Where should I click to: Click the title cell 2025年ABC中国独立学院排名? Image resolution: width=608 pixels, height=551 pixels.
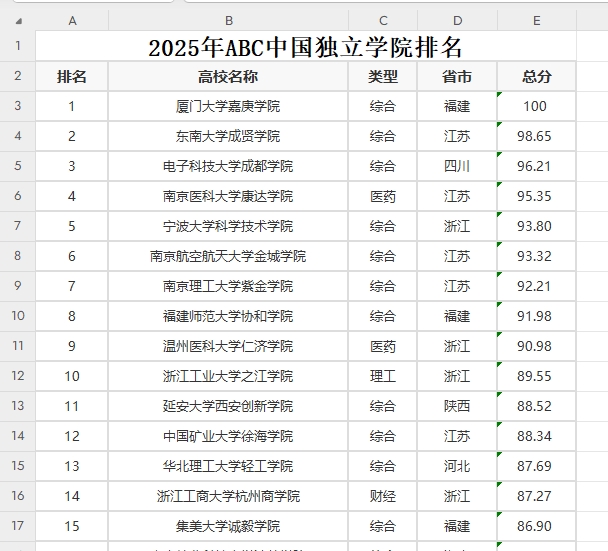click(x=306, y=46)
